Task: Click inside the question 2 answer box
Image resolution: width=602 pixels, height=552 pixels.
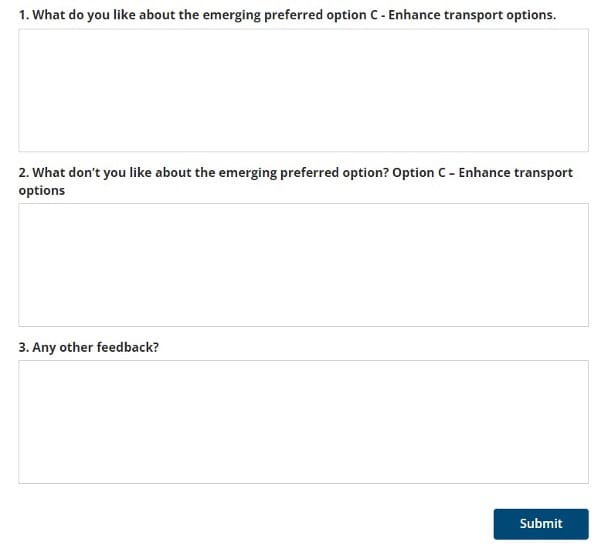Action: [x=303, y=265]
